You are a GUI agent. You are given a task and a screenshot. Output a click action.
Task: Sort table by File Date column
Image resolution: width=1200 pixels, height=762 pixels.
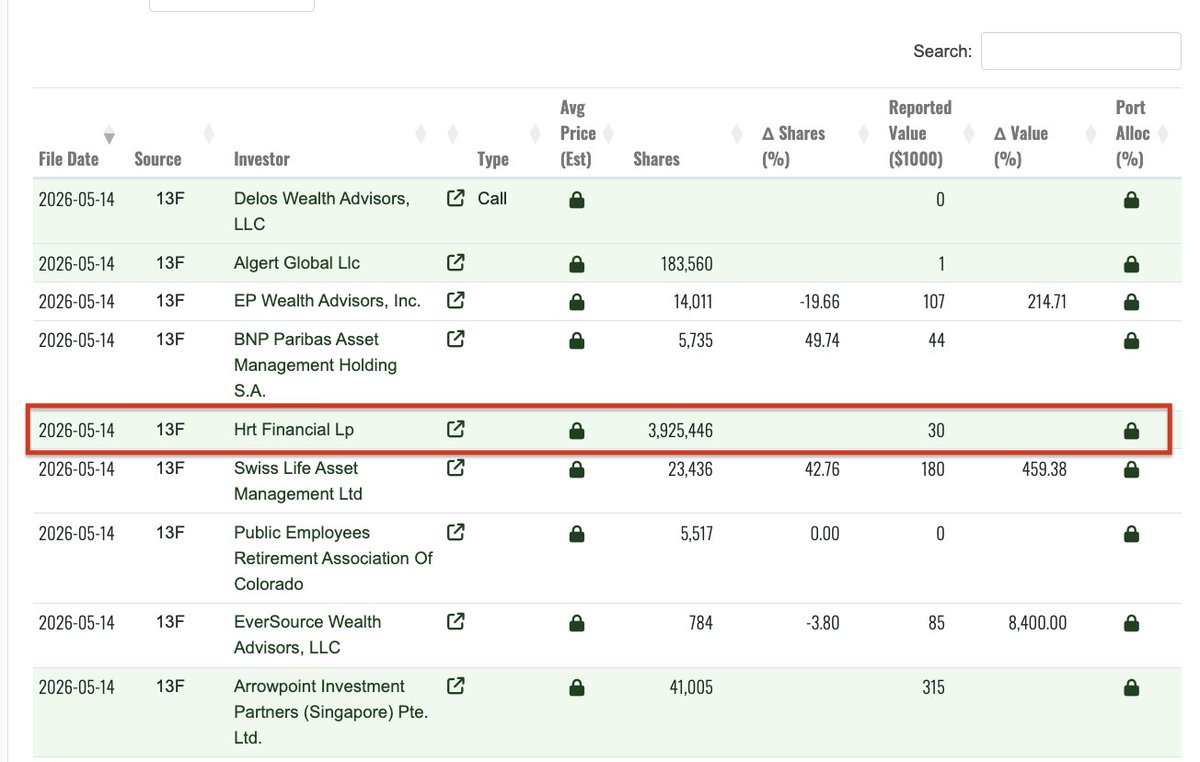(68, 159)
